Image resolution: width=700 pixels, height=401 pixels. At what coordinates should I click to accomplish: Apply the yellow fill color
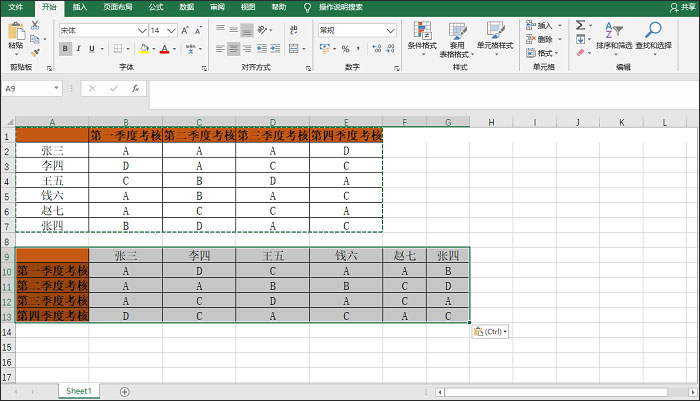pos(144,49)
